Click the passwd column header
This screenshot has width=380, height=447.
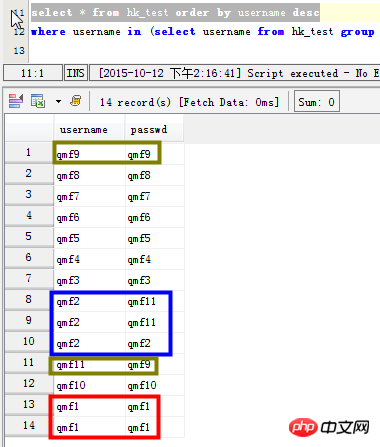pos(154,130)
